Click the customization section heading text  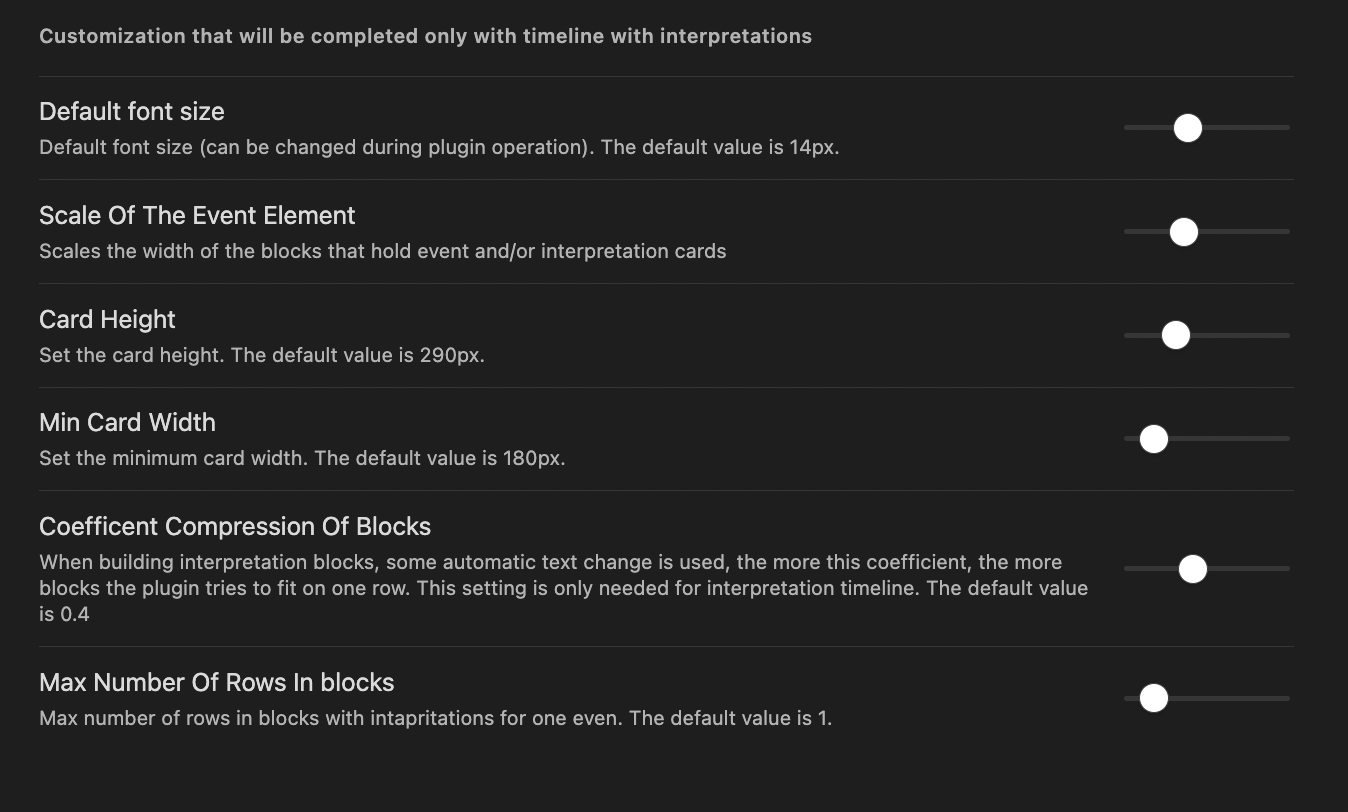425,35
